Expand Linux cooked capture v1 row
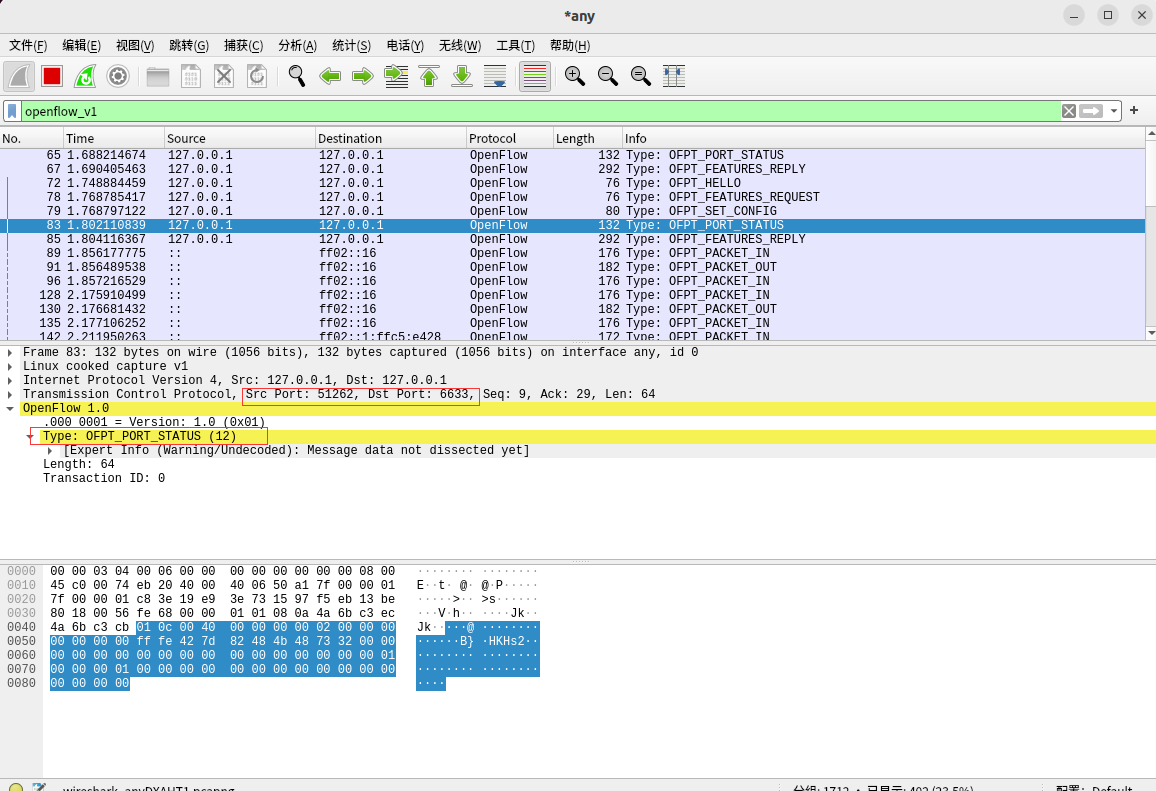 [10, 367]
